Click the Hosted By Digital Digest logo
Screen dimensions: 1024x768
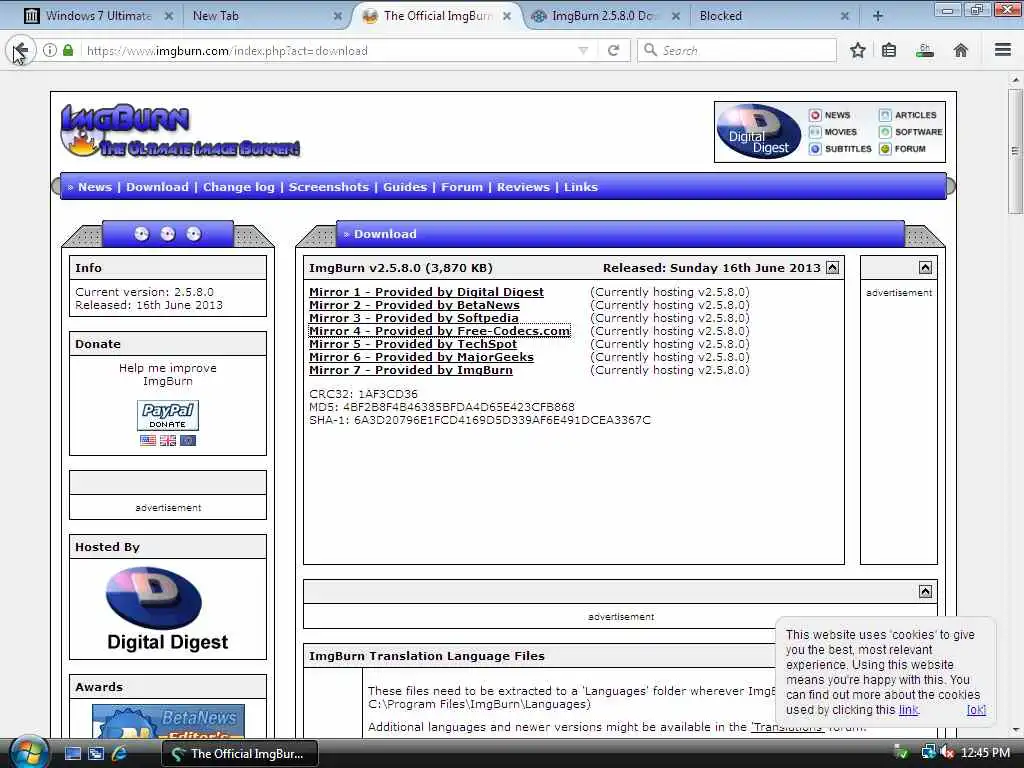coord(167,609)
